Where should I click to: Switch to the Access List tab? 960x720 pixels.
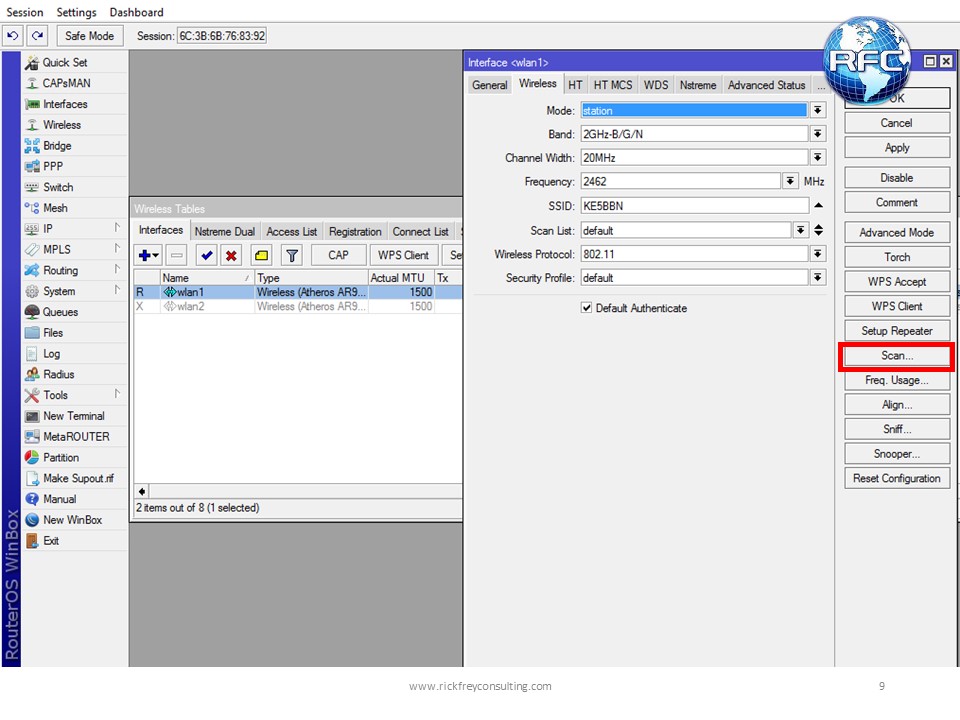(x=291, y=231)
